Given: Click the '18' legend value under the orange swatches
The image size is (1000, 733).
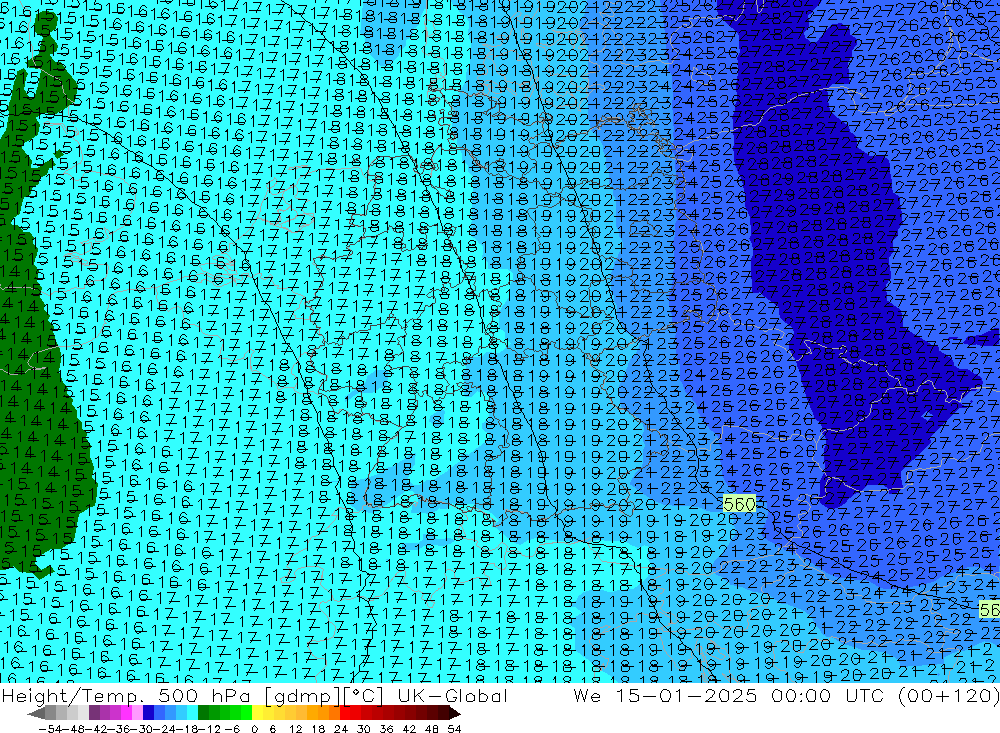Looking at the screenshot, I should 318,729.
